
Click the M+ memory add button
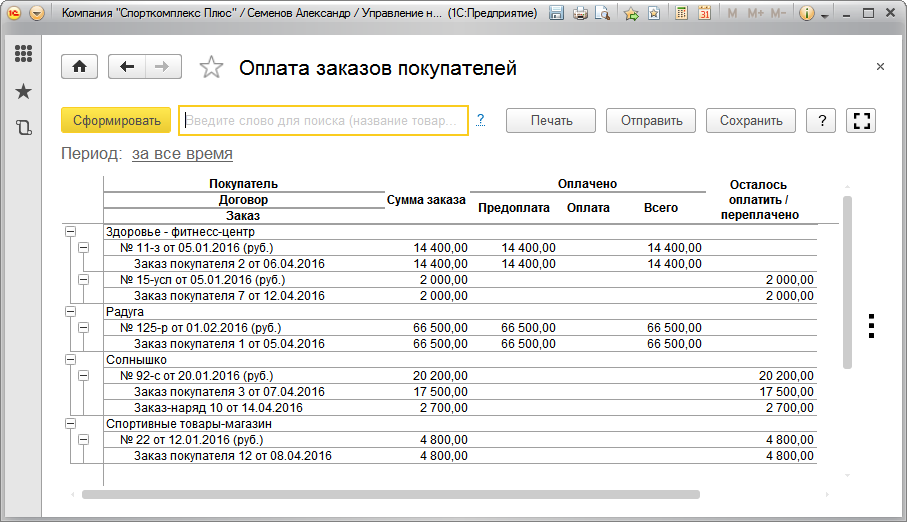click(x=755, y=13)
